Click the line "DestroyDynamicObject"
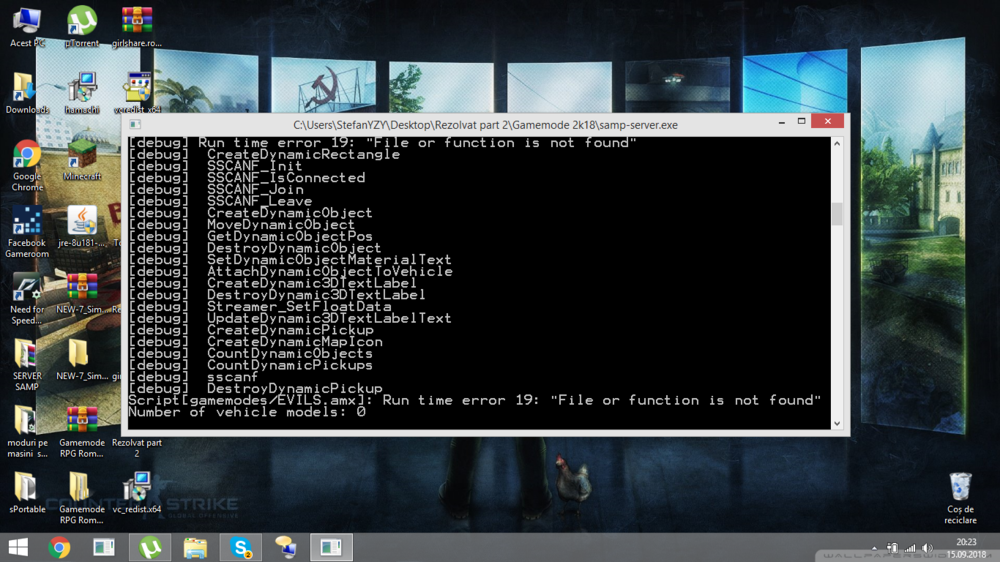1000x562 pixels. click(294, 248)
